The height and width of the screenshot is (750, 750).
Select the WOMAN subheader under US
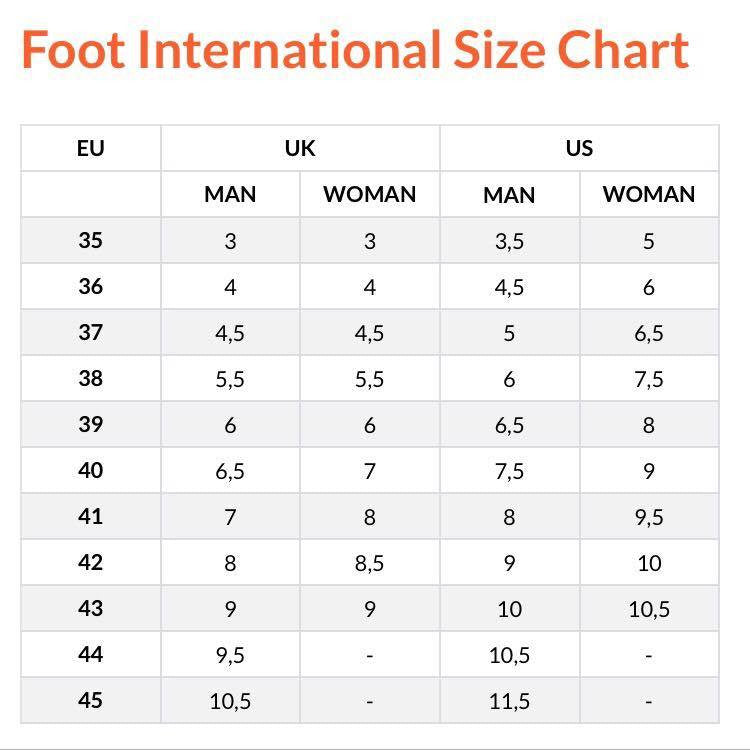click(x=648, y=194)
